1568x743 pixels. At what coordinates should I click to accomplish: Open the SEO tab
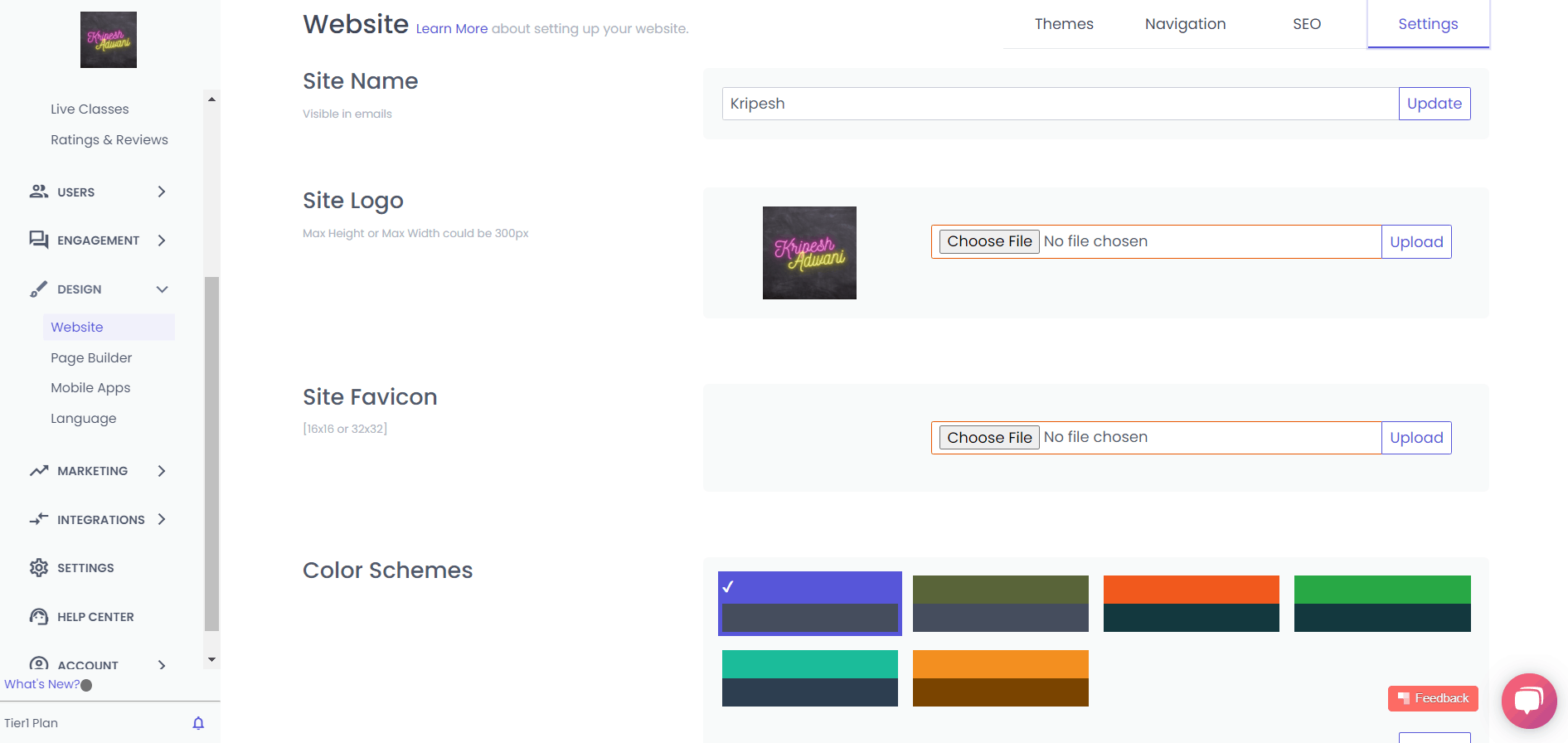(x=1306, y=24)
